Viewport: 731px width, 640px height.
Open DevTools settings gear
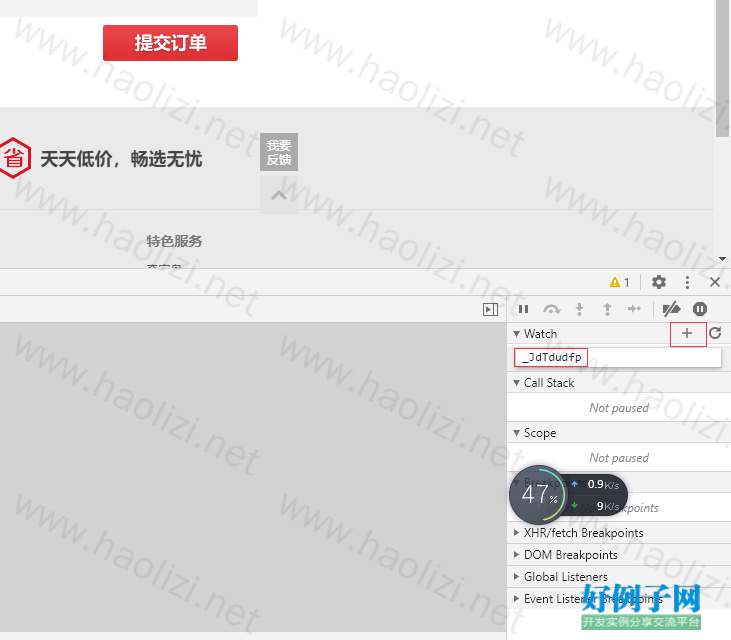pos(659,283)
